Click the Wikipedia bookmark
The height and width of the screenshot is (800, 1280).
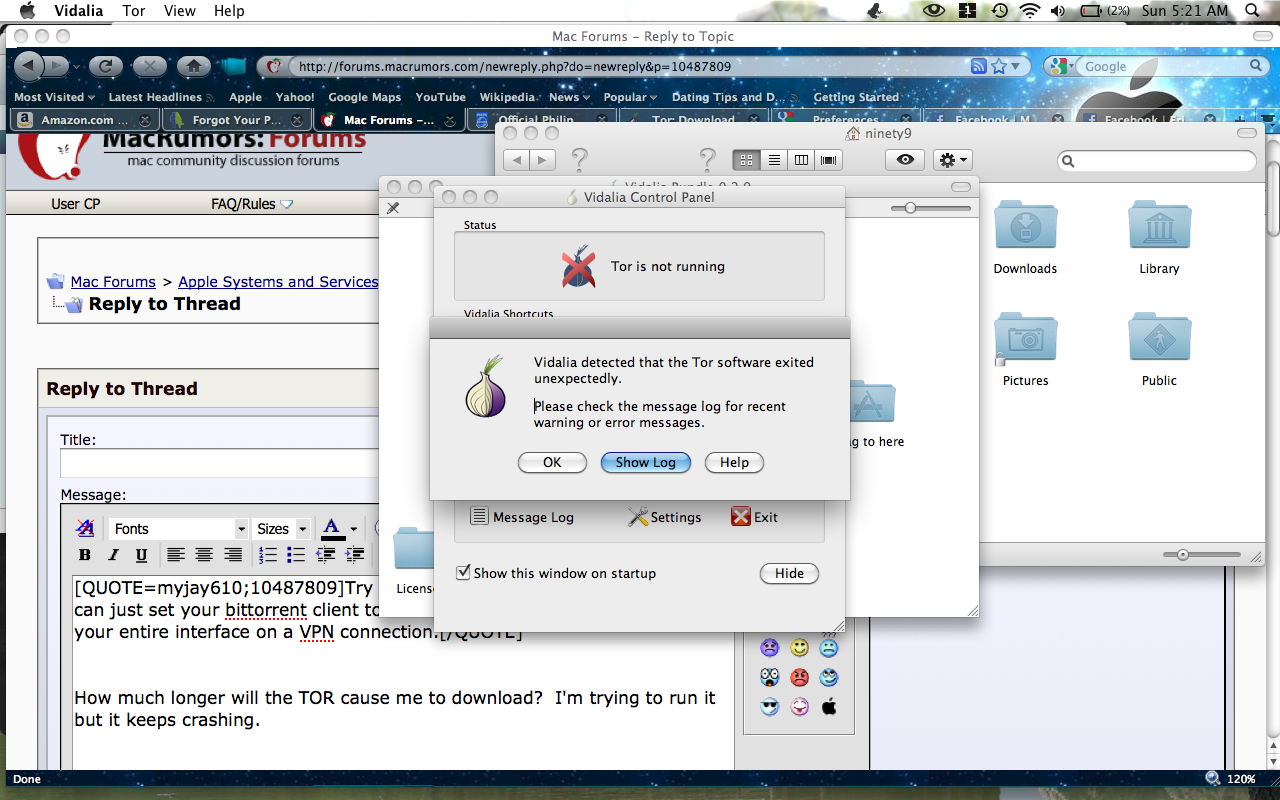click(507, 97)
